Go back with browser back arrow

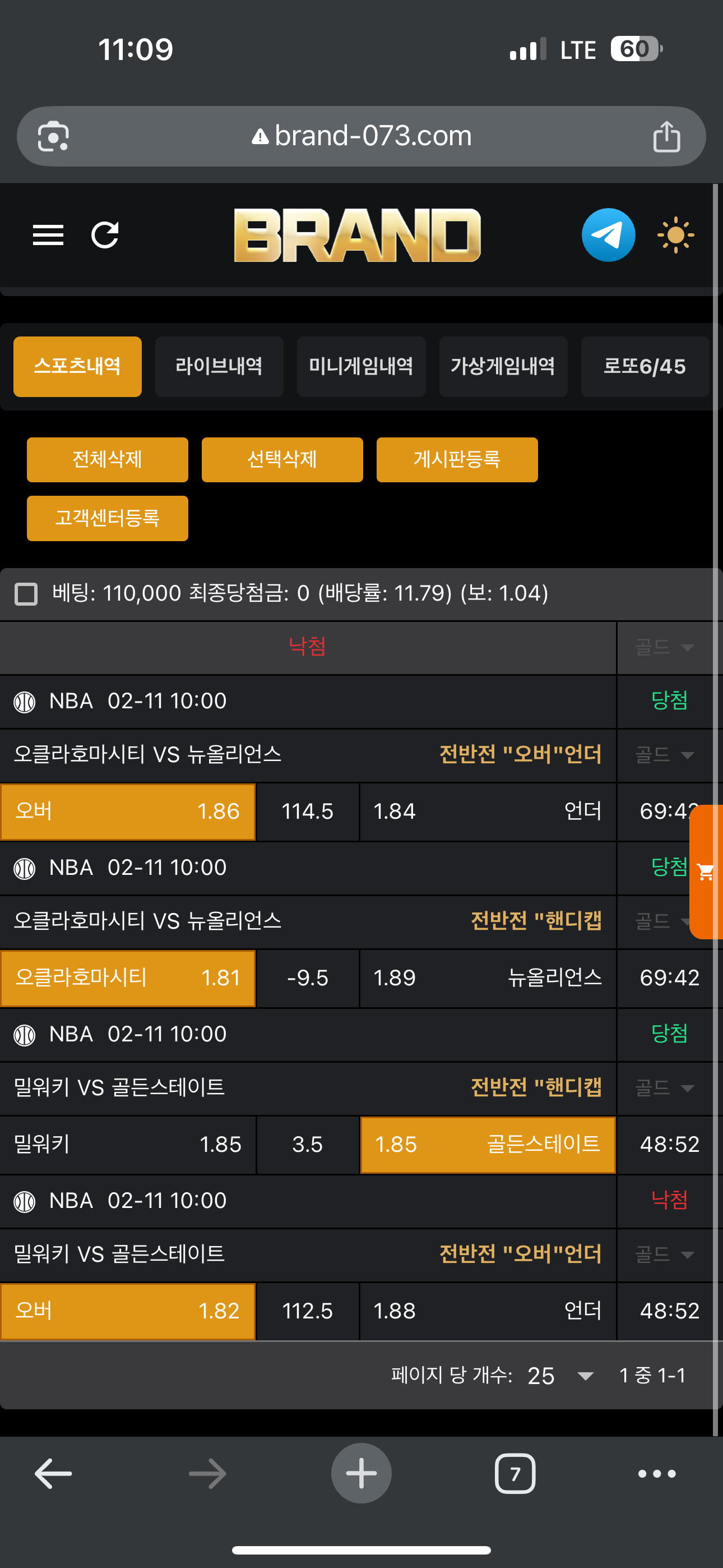(x=54, y=1474)
